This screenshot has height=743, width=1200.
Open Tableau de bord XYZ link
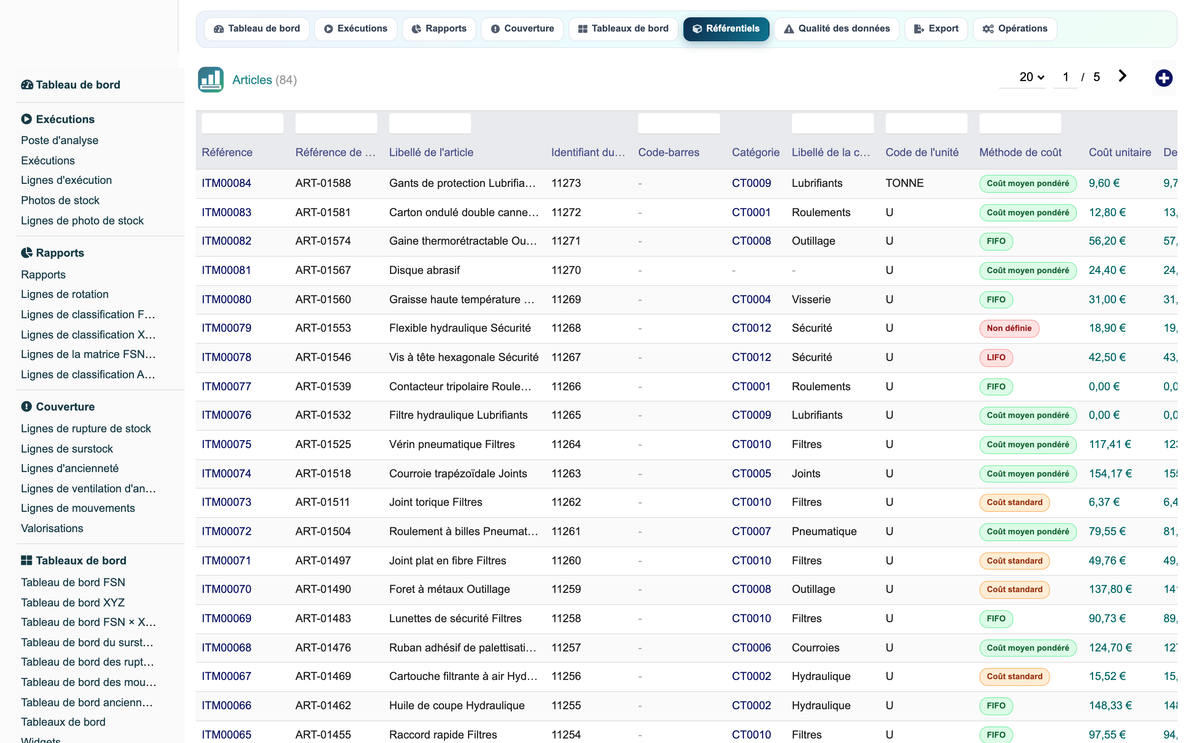pos(73,603)
